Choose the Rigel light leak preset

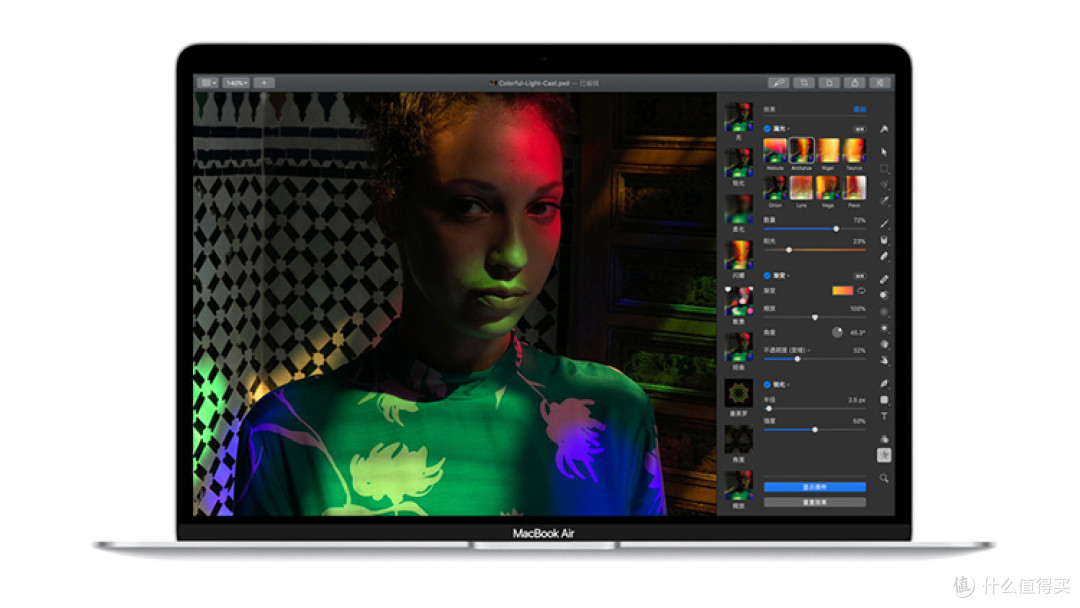click(x=828, y=150)
